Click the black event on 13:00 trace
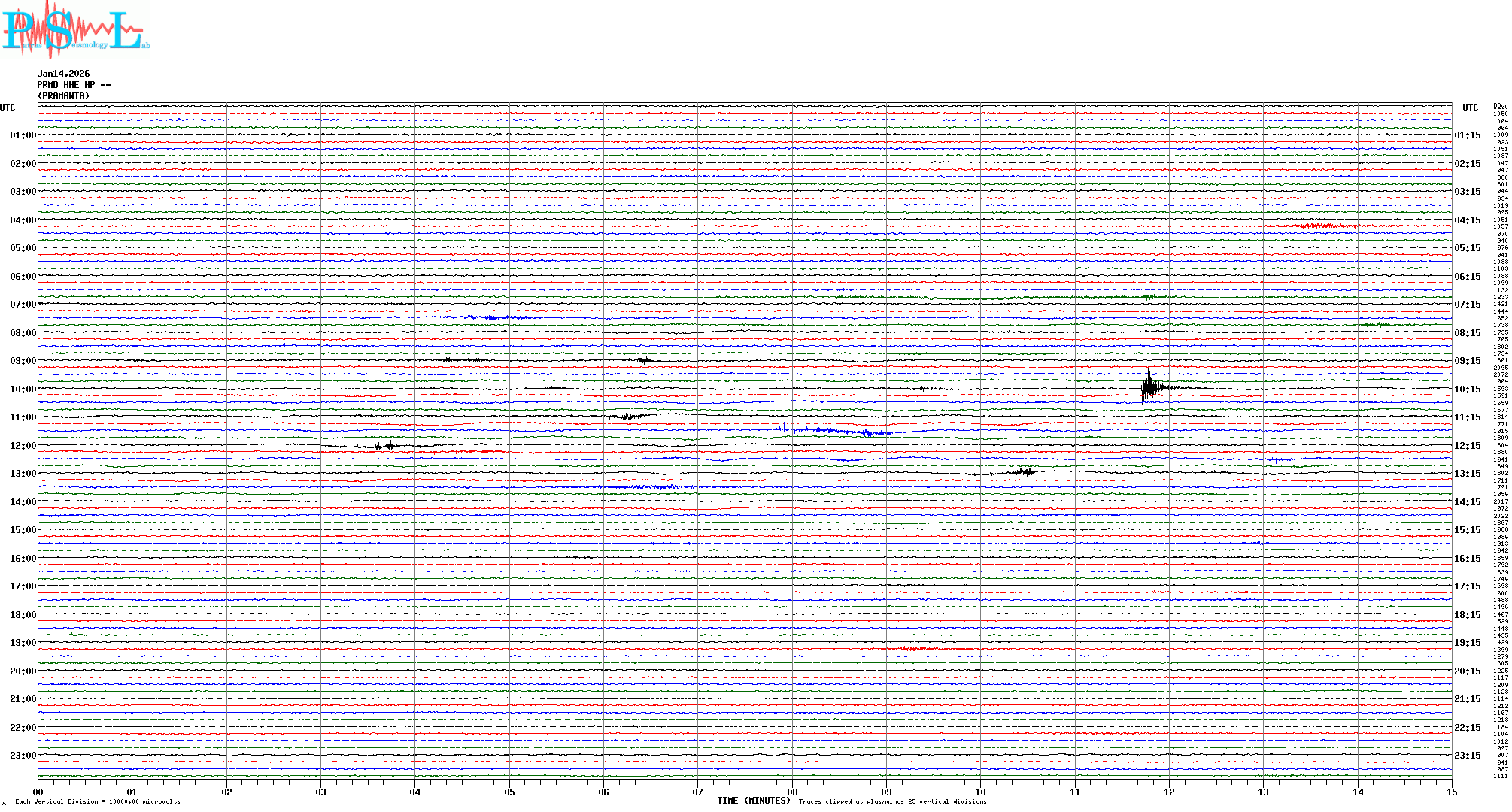 point(1023,472)
